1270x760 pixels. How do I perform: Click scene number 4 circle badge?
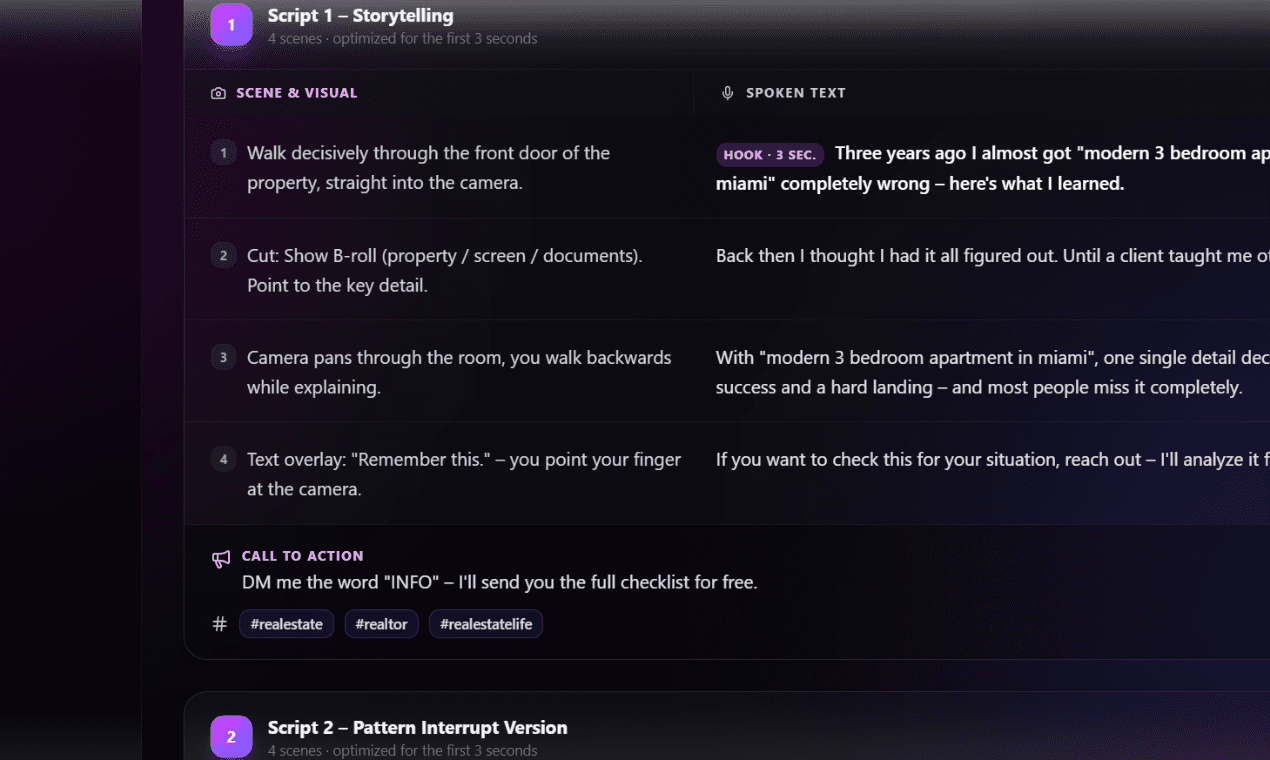tap(223, 459)
